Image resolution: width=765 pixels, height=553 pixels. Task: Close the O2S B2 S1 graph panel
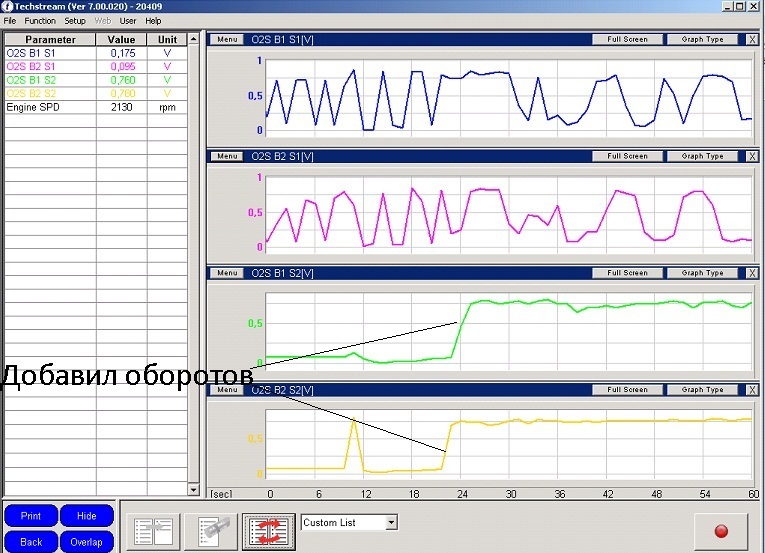point(752,157)
